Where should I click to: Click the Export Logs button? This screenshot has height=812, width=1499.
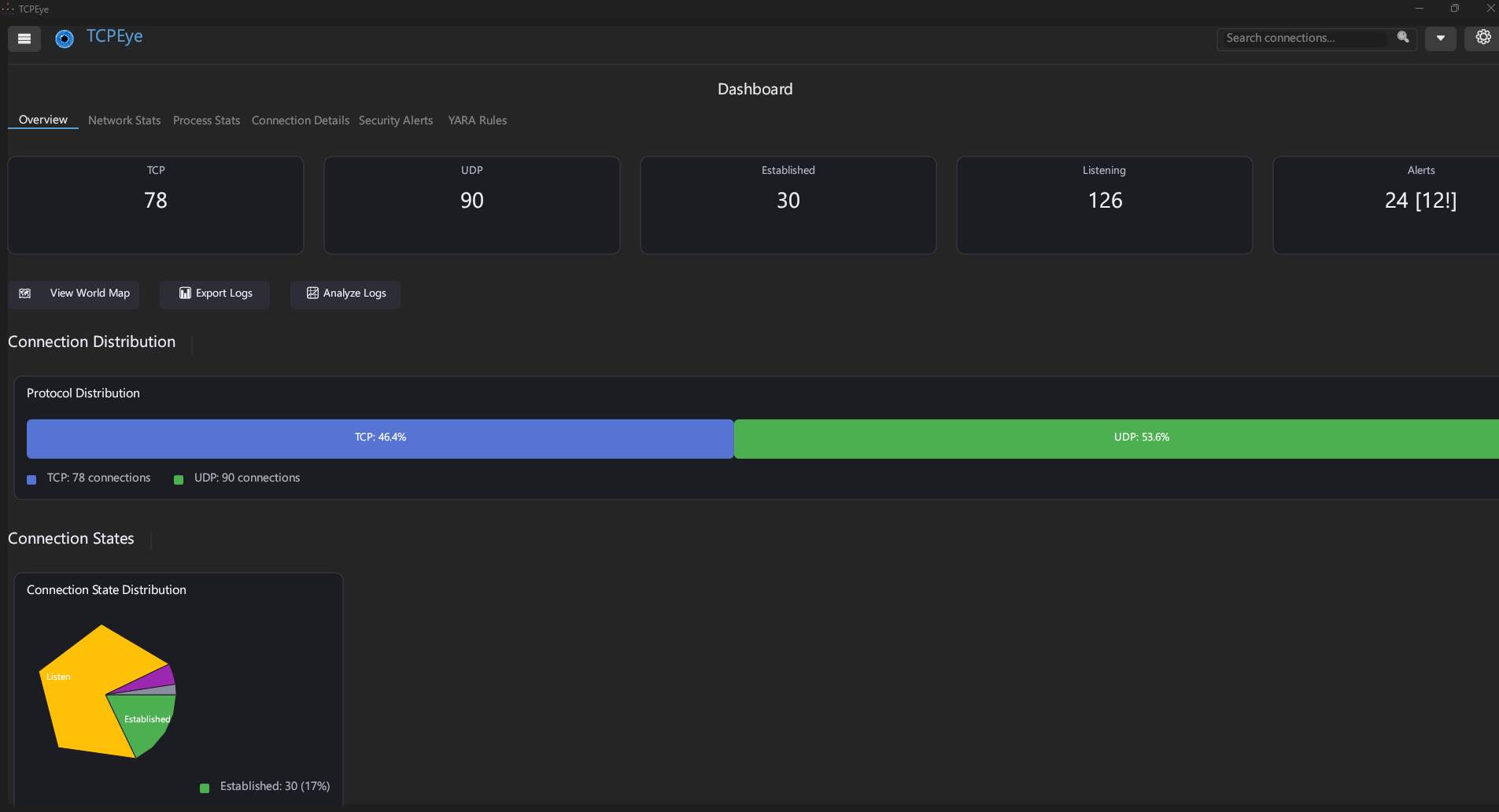coord(215,294)
